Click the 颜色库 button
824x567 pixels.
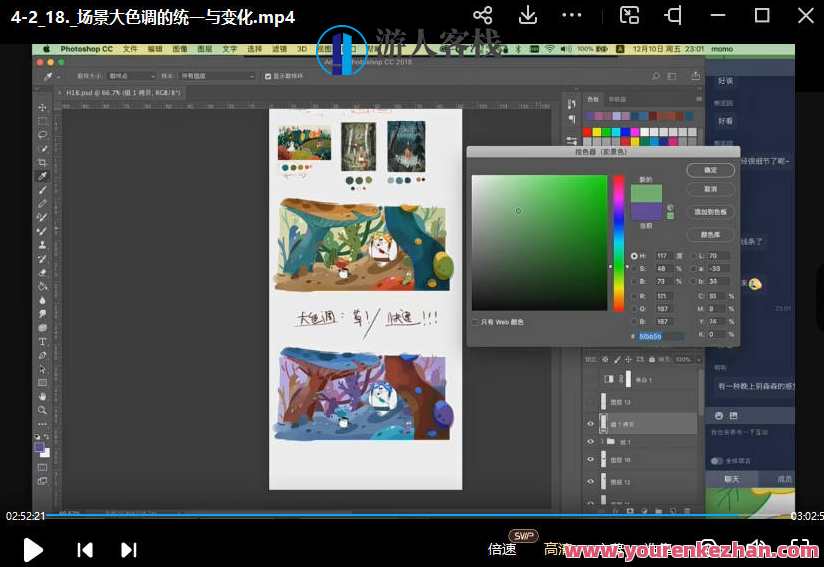[x=710, y=235]
